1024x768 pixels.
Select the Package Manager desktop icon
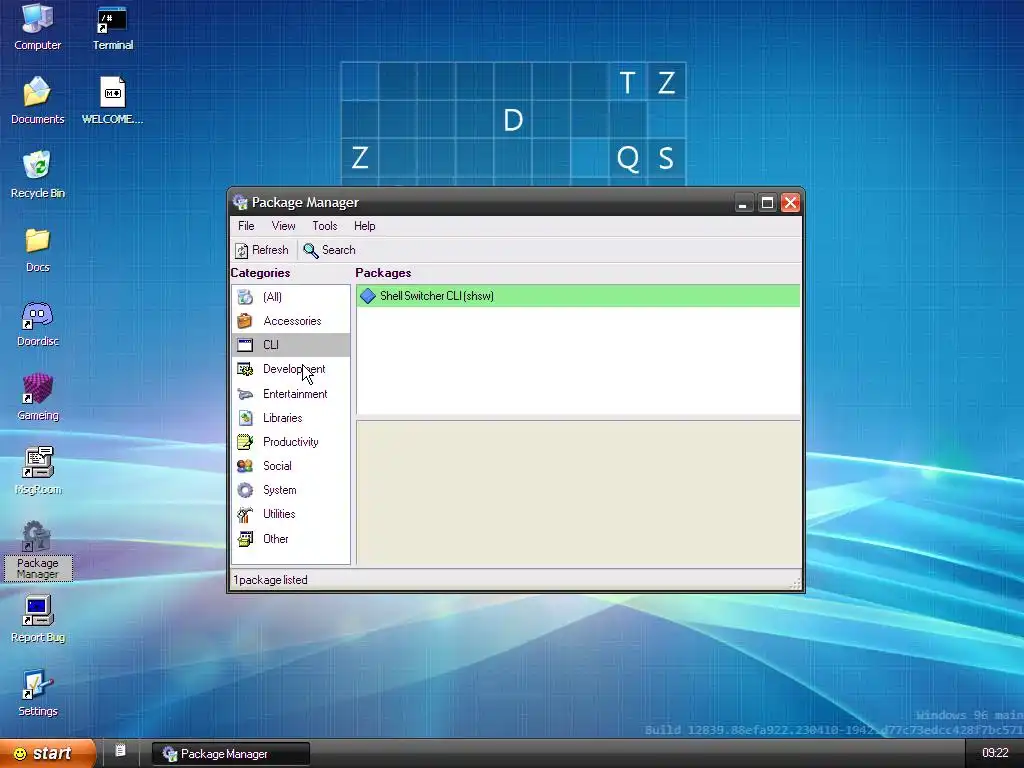pos(37,550)
